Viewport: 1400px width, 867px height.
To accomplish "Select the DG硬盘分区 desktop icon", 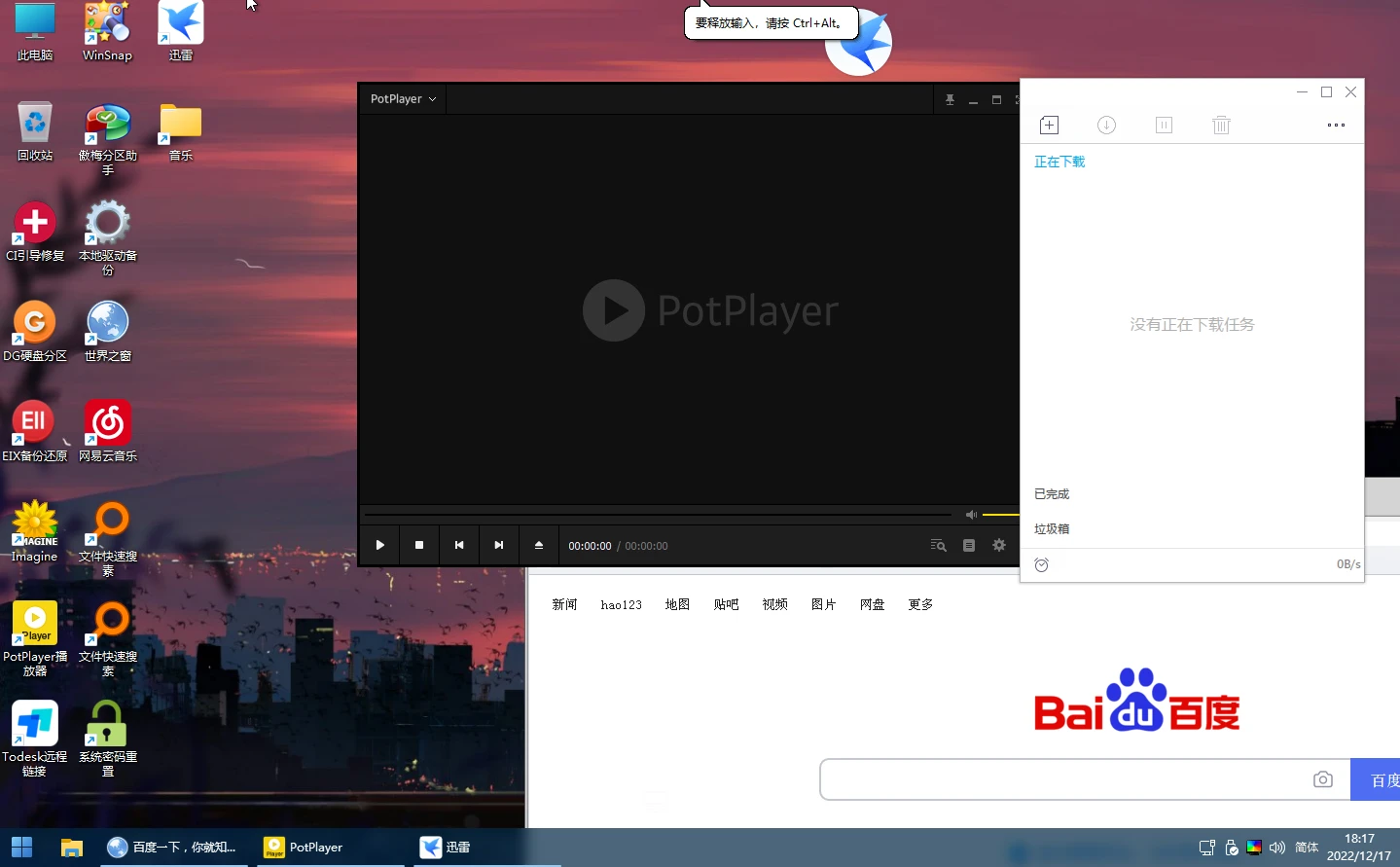I will click(35, 331).
